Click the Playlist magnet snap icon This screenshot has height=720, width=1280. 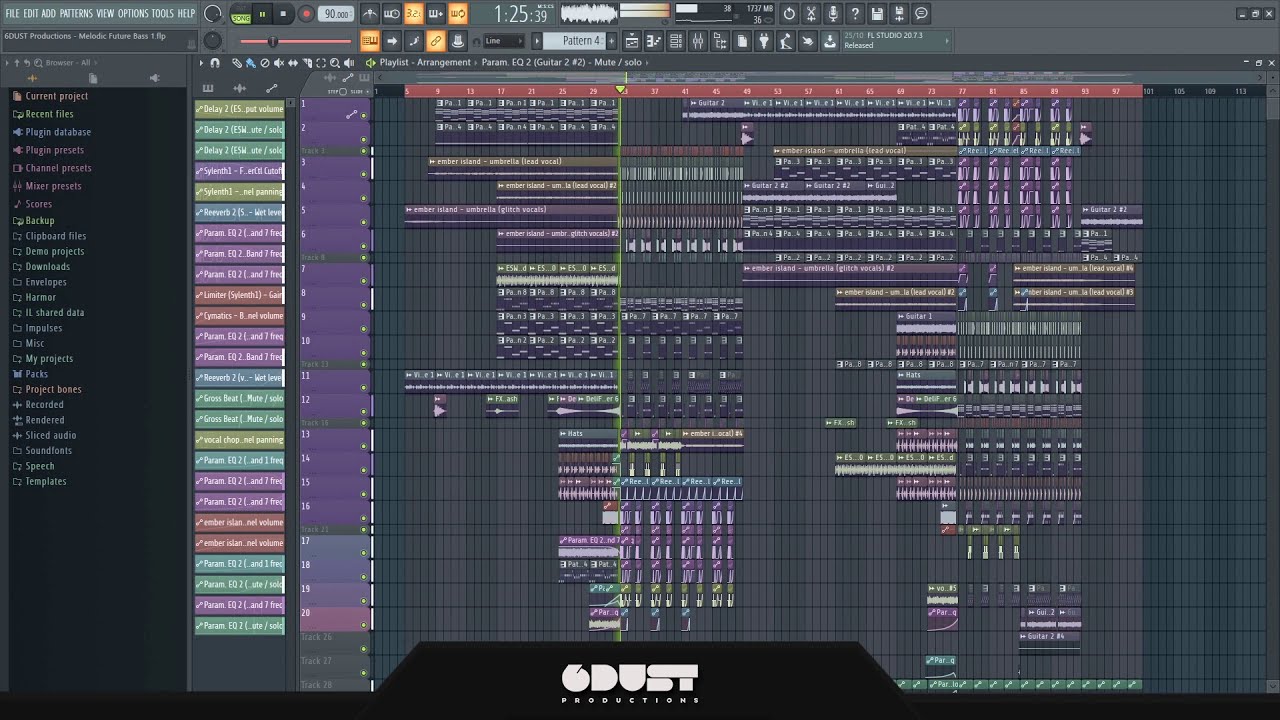tap(215, 62)
